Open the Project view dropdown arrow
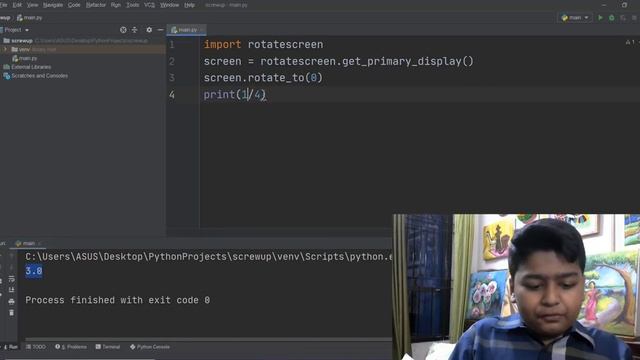The width and height of the screenshot is (640, 360). [27, 30]
